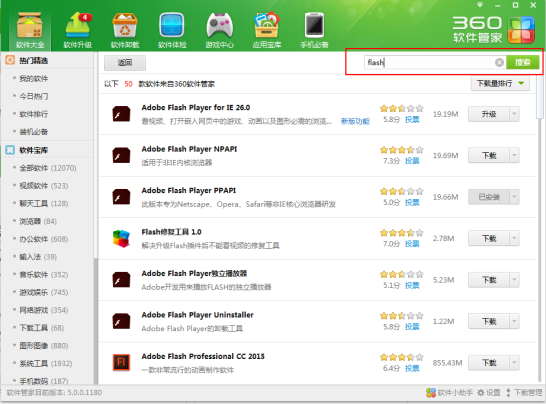The image size is (546, 404).
Task: Select 我的软件 in sidebar
Action: click(33, 78)
